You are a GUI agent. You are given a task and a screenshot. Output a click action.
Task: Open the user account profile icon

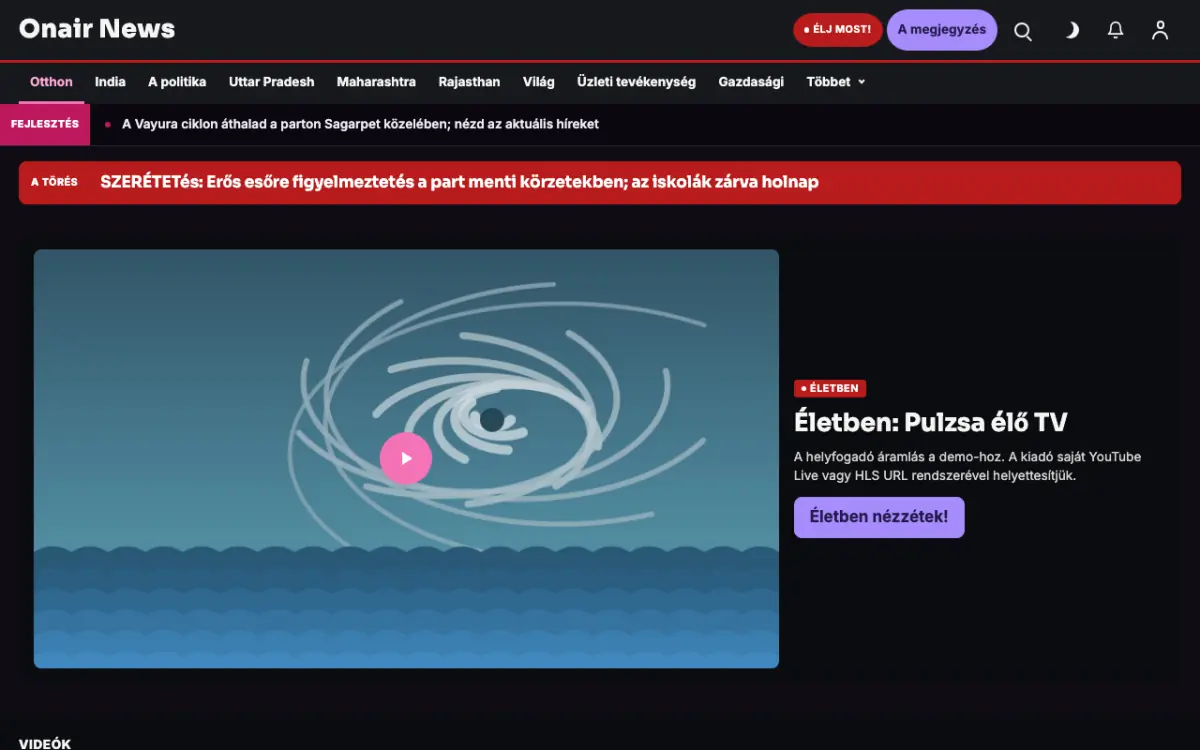[x=1160, y=30]
